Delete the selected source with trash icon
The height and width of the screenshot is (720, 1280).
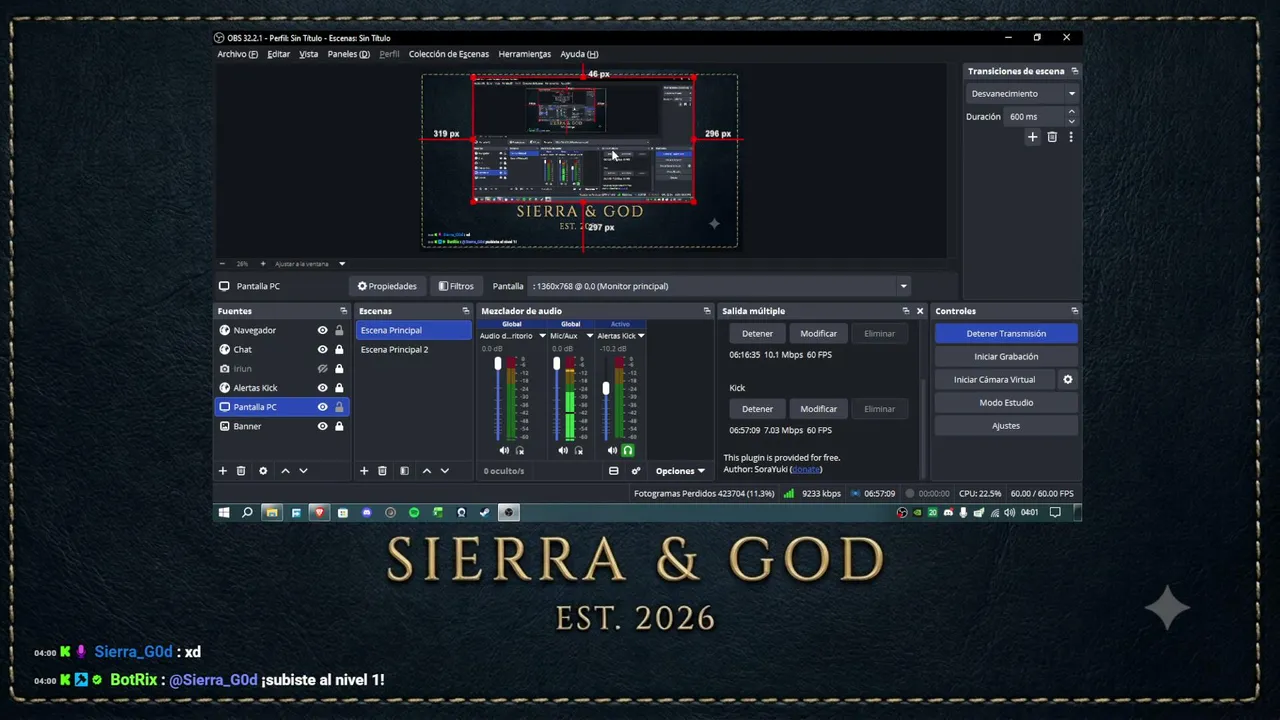(241, 471)
